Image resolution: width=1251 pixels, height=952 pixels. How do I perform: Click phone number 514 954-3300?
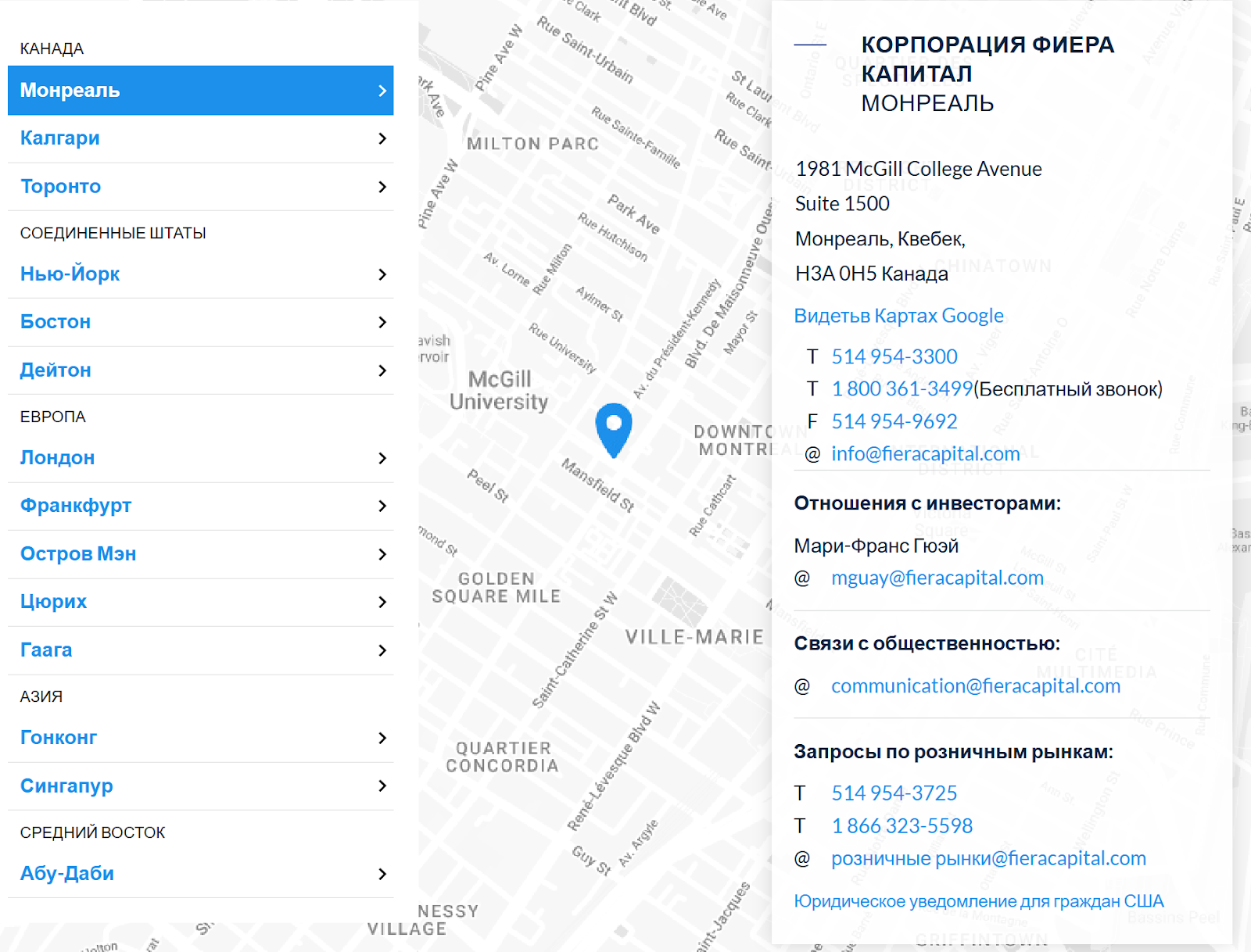point(894,356)
